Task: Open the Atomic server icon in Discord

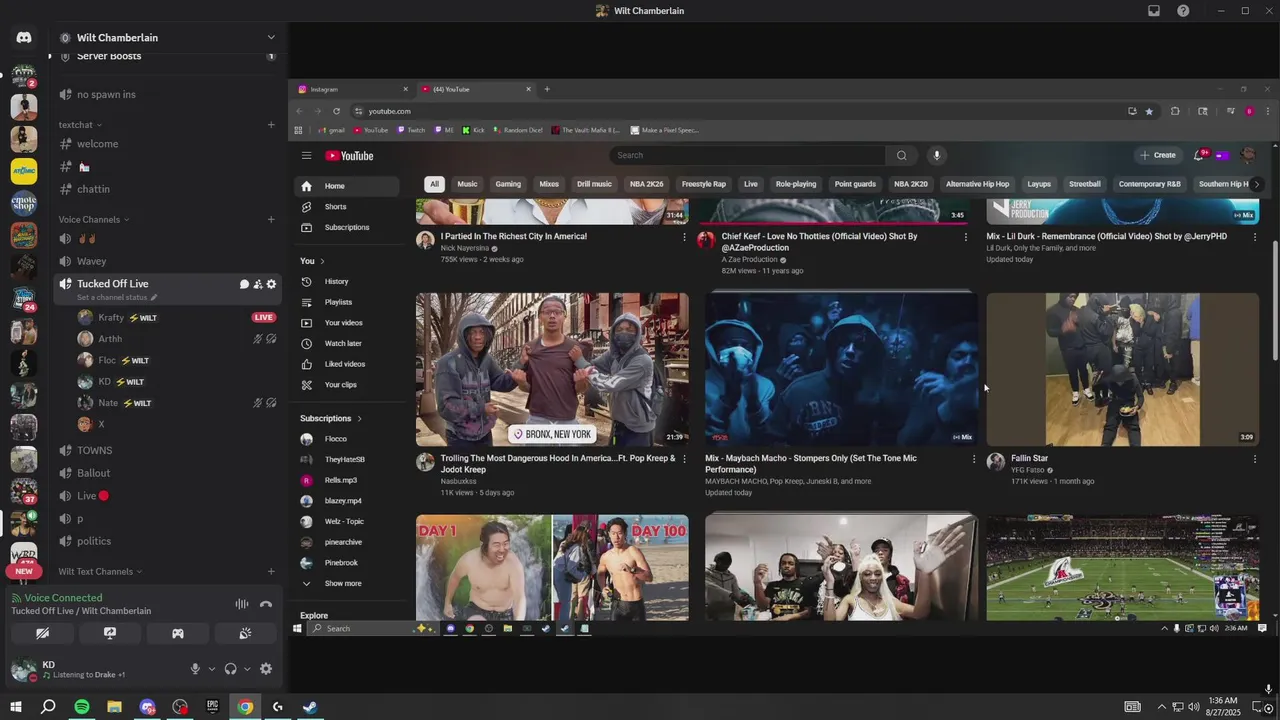Action: [24, 170]
